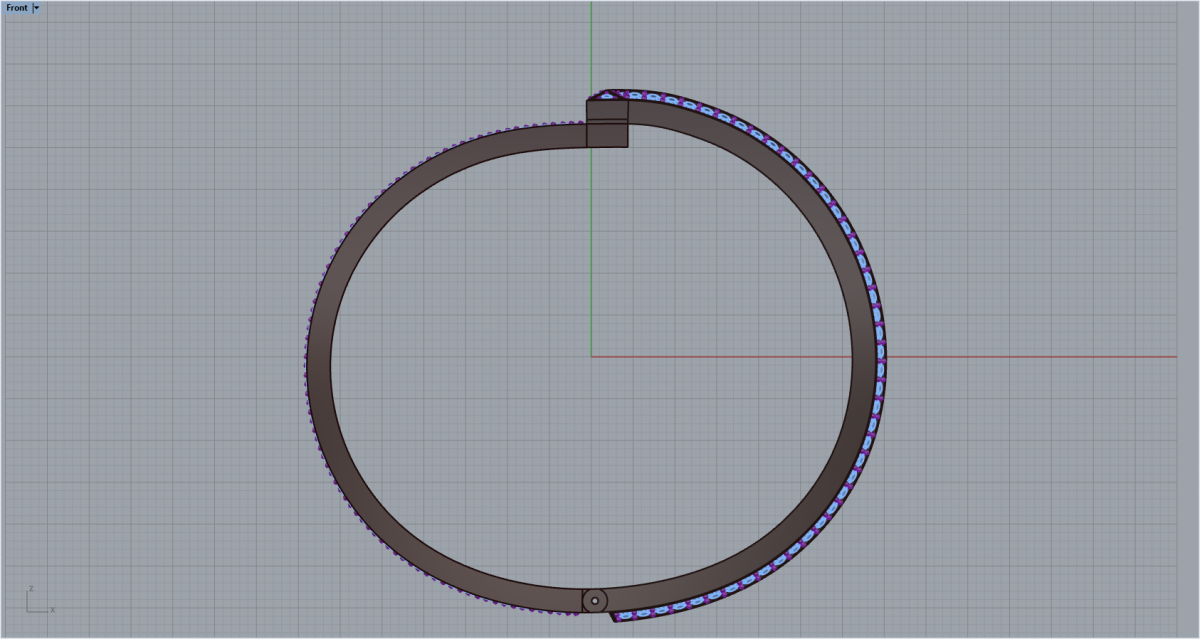This screenshot has height=639, width=1200.
Task: Click the horizontal seam line on clasp box
Action: point(606,121)
